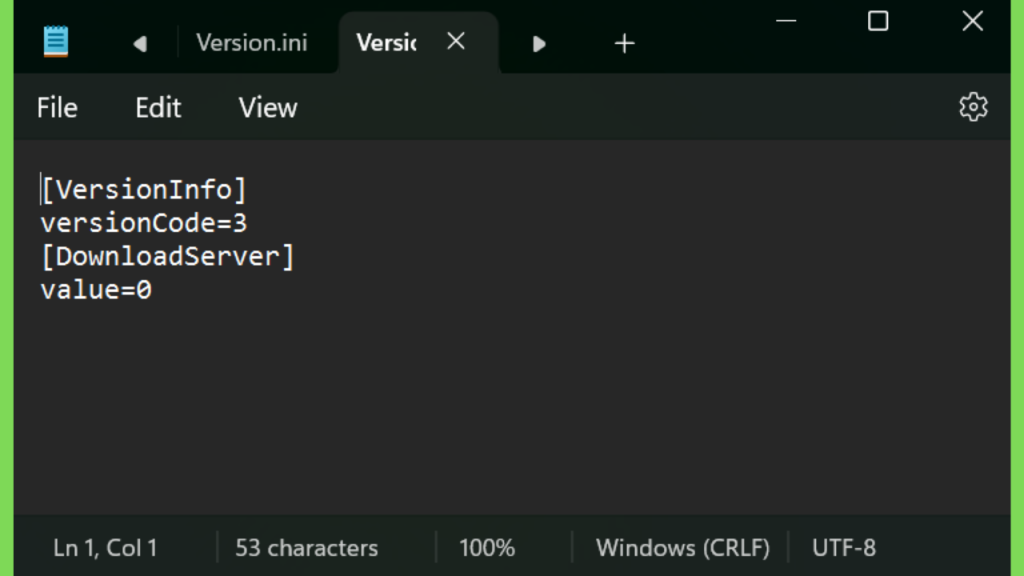Screen dimensions: 1024x576
Task: Place cursor after versionCode=3 line
Action: pos(249,223)
